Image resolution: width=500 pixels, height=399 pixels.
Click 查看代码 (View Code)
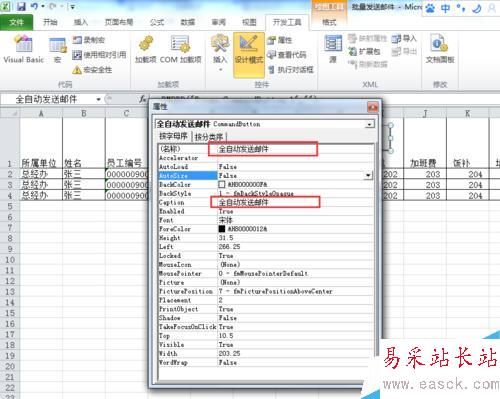click(x=287, y=55)
